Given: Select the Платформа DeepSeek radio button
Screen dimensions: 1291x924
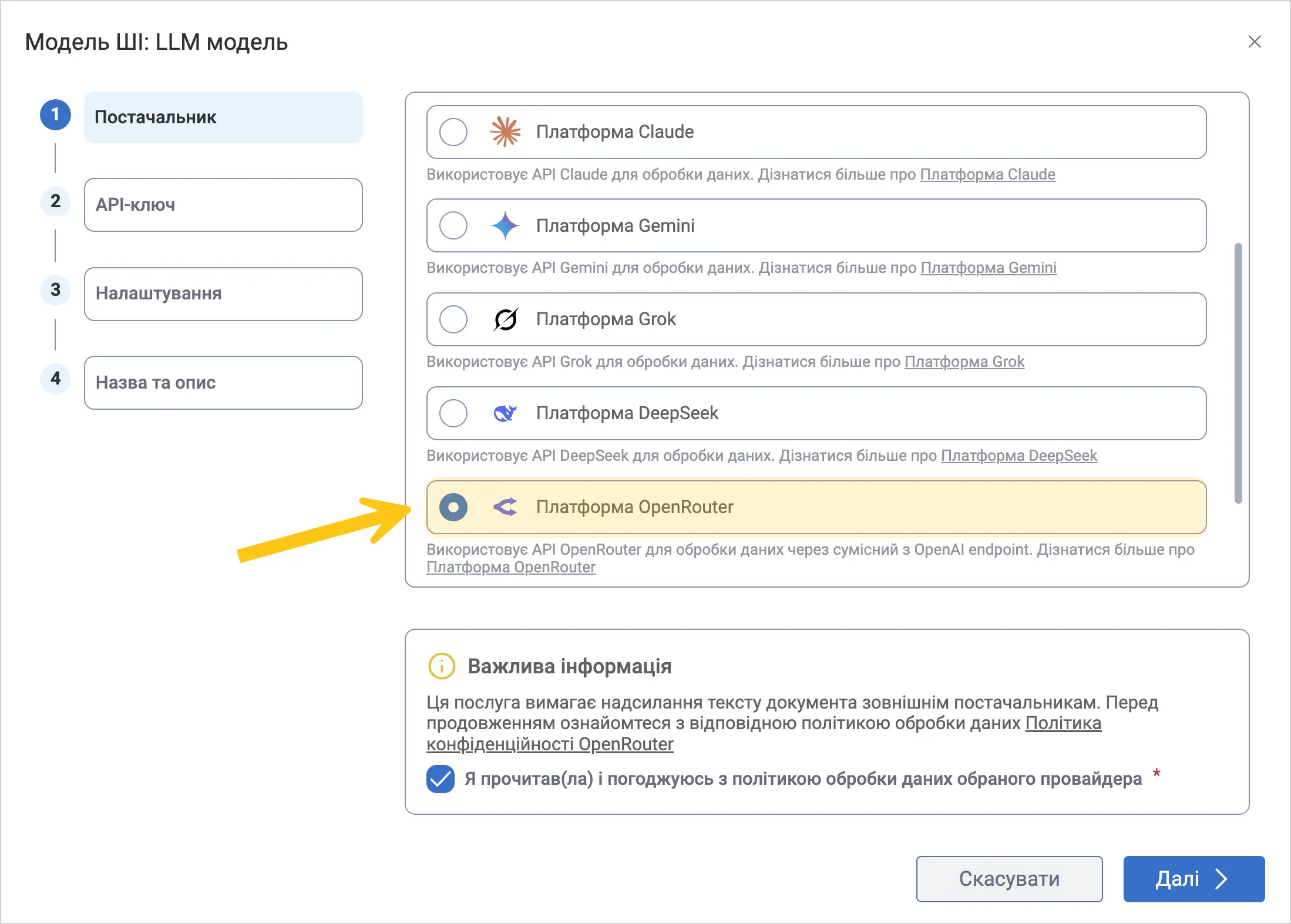Looking at the screenshot, I should pos(453,413).
